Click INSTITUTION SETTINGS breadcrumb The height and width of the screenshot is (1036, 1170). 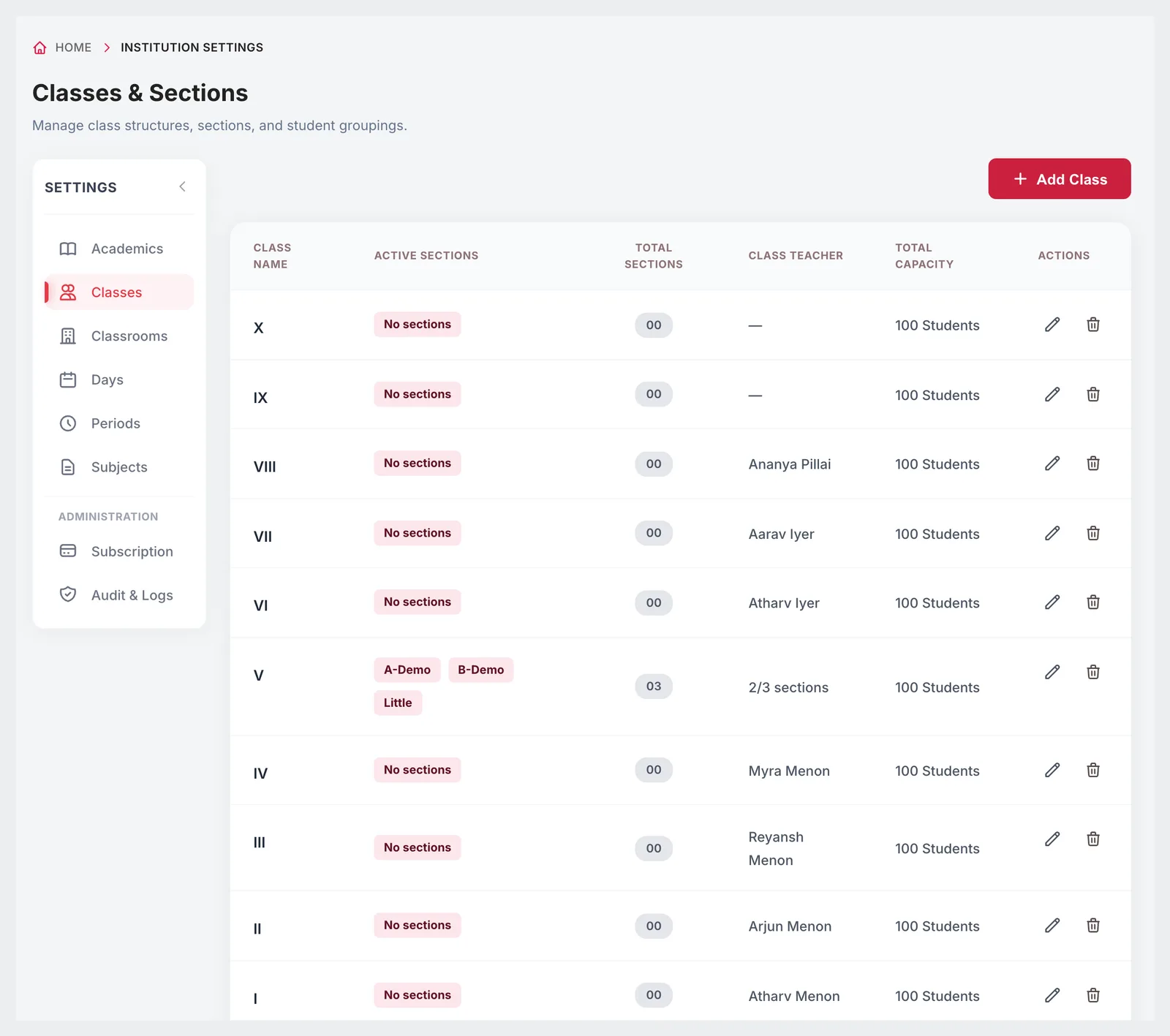coord(192,48)
